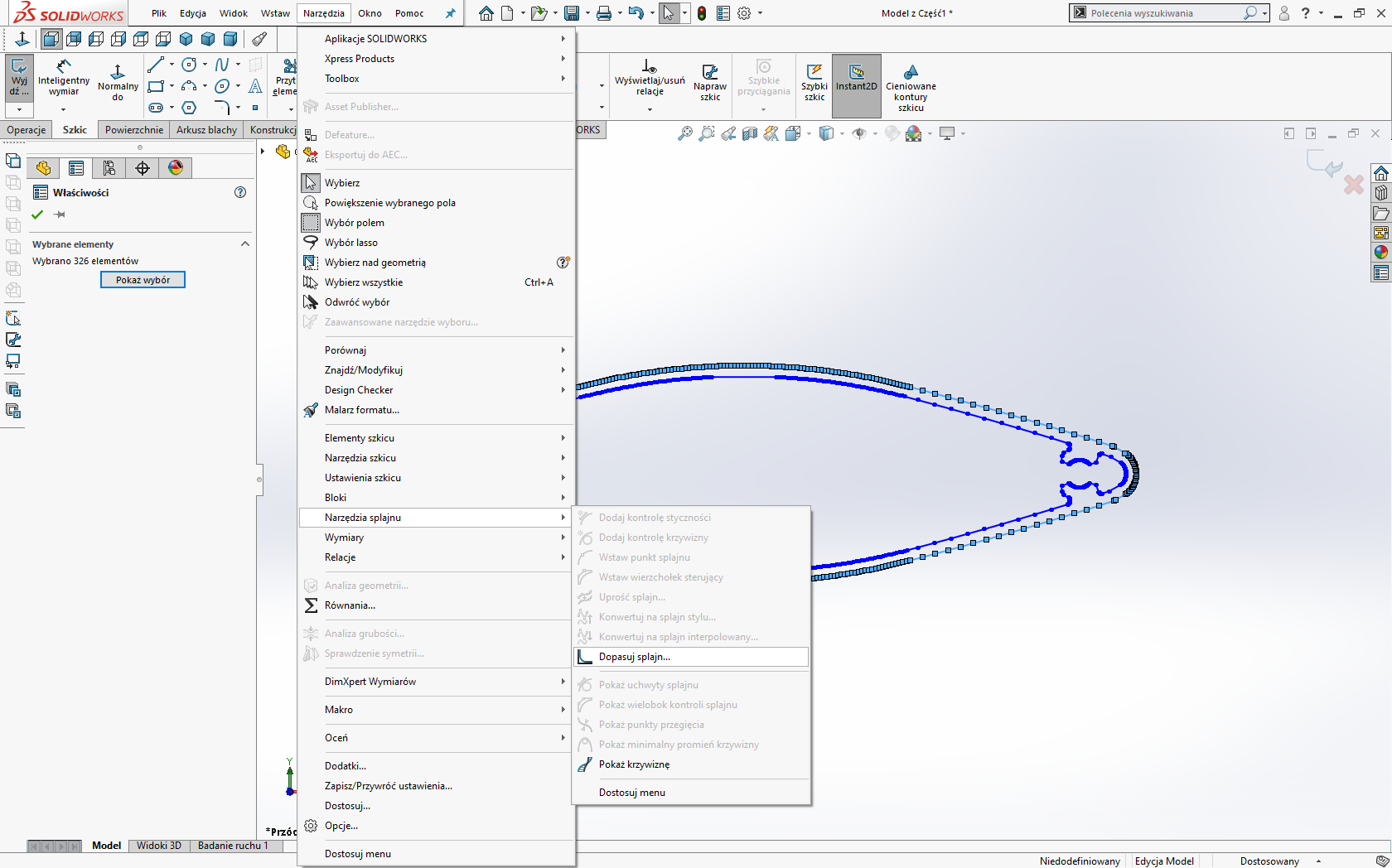
Task: Select the Straight Slot sketch tool
Action: click(x=156, y=108)
